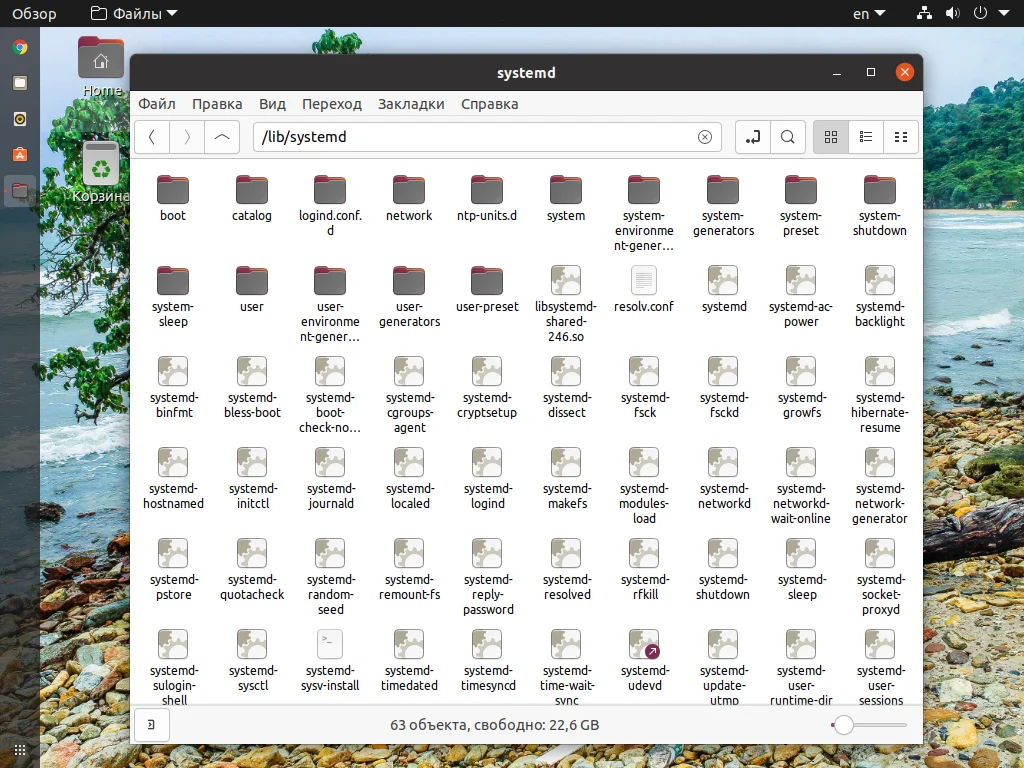Click the zoom slider in status bar
1024x768 pixels.
click(x=844, y=725)
